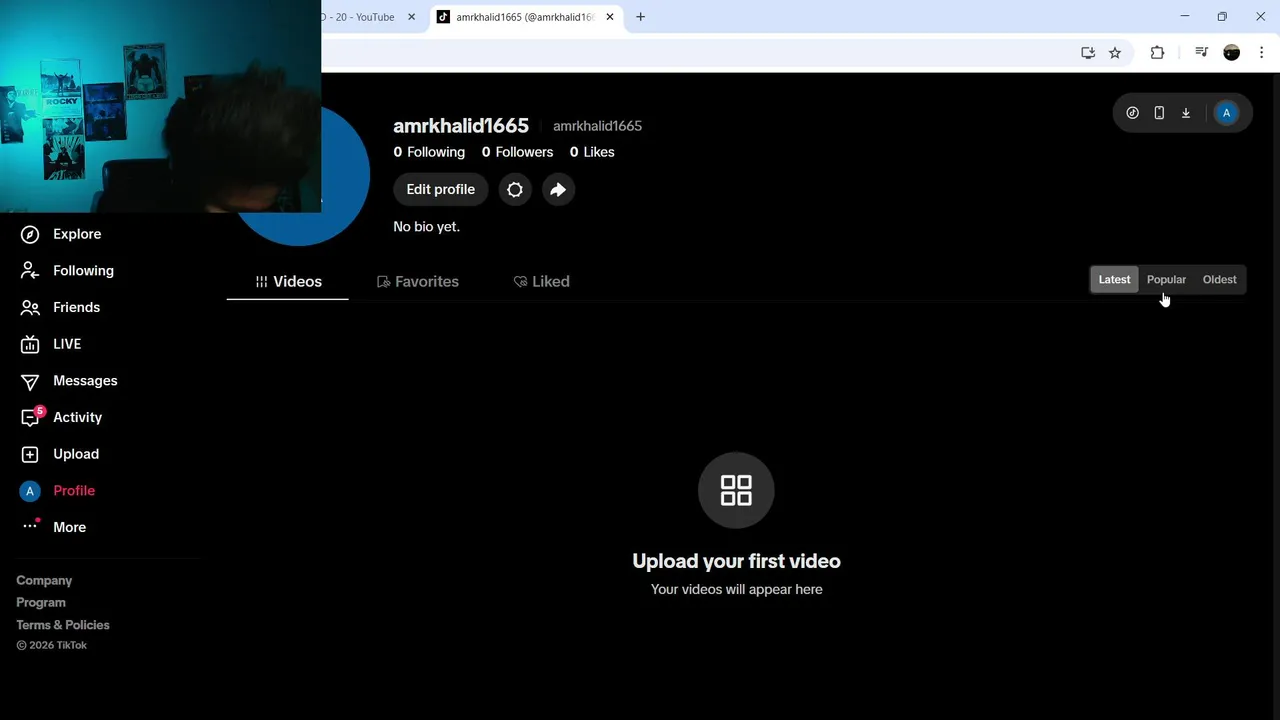Open the LIVE TV icon in sidebar
Viewport: 1280px width, 720px height.
[x=30, y=344]
